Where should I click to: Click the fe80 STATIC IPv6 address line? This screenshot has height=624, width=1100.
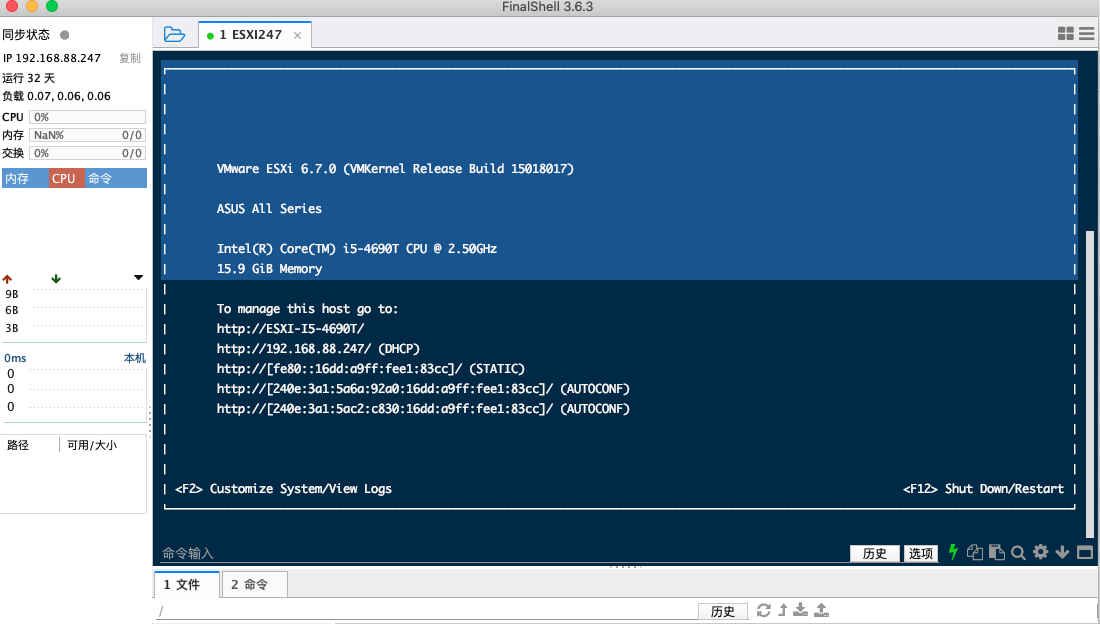click(371, 369)
